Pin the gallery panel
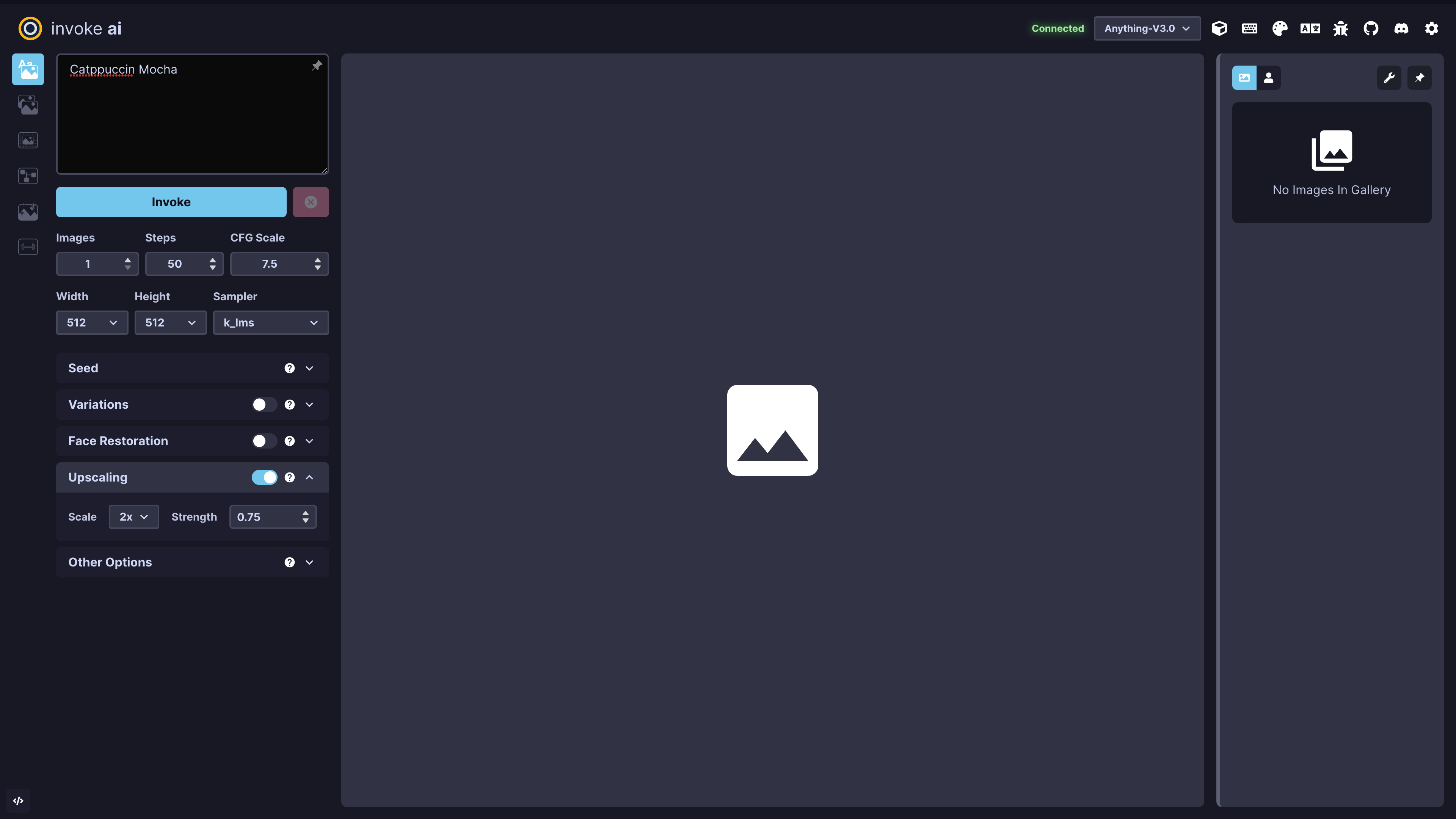The image size is (1456, 819). (1419, 78)
